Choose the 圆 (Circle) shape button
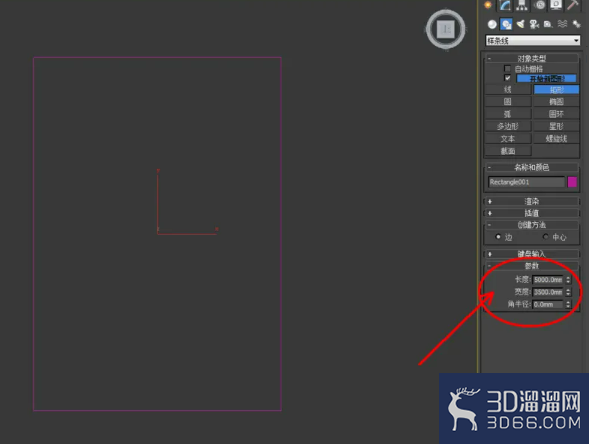Screen dimensions: 589x444 508,102
